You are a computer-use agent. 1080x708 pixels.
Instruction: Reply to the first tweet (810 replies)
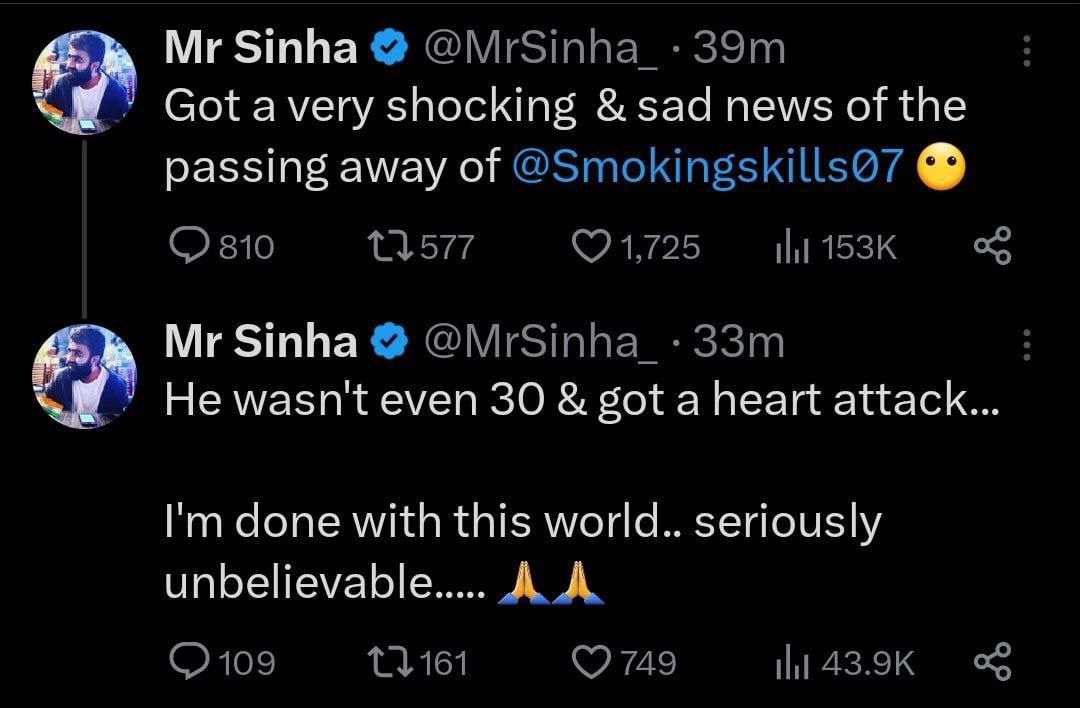188,247
